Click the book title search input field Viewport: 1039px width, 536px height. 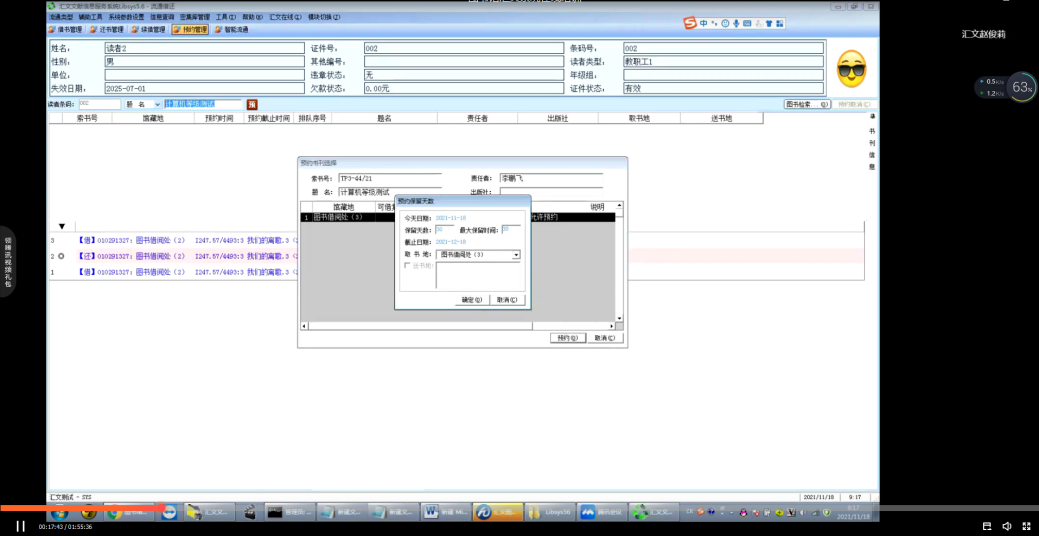click(x=203, y=104)
